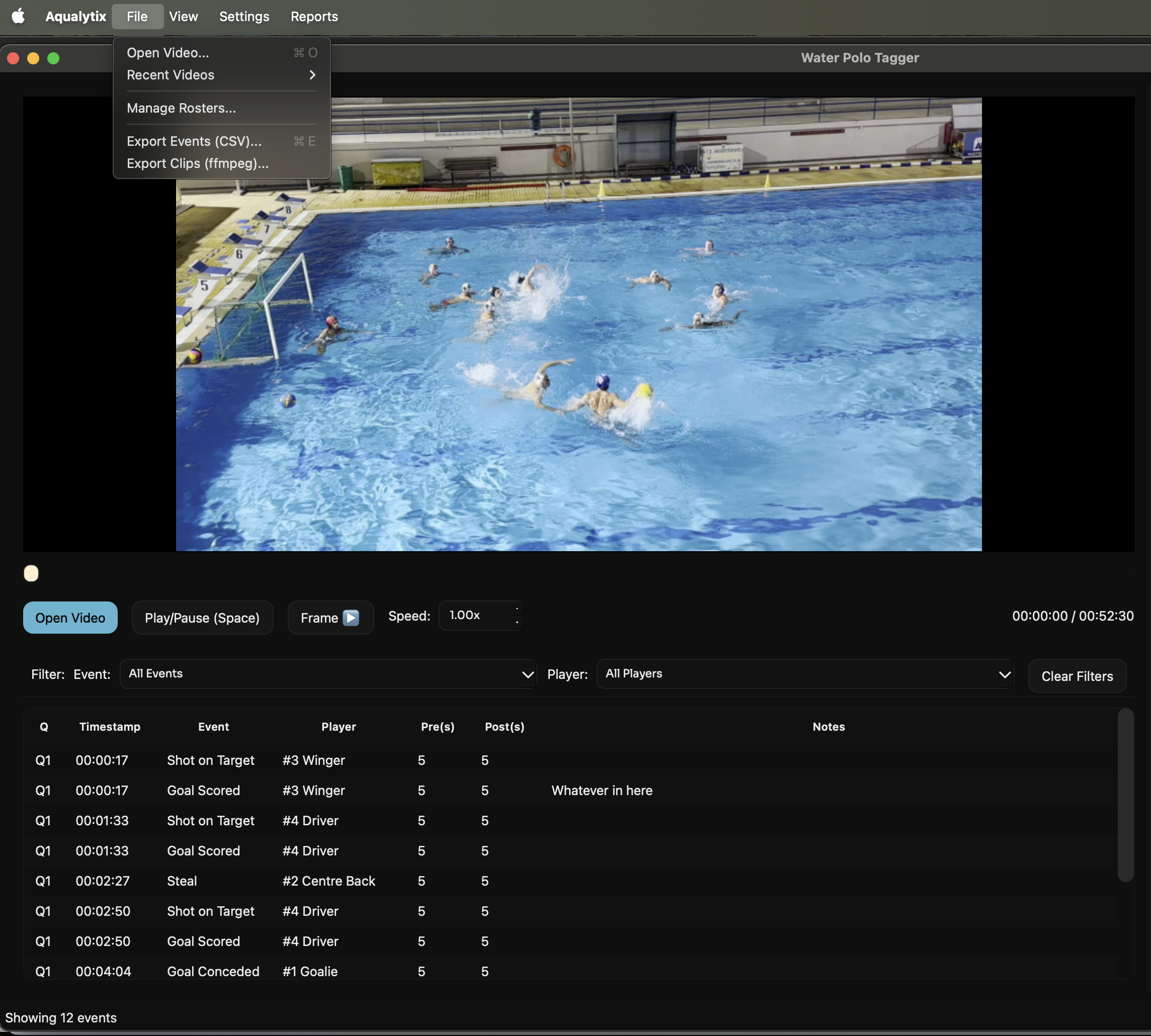The height and width of the screenshot is (1036, 1151).
Task: Click the Open Video button
Action: 70,617
